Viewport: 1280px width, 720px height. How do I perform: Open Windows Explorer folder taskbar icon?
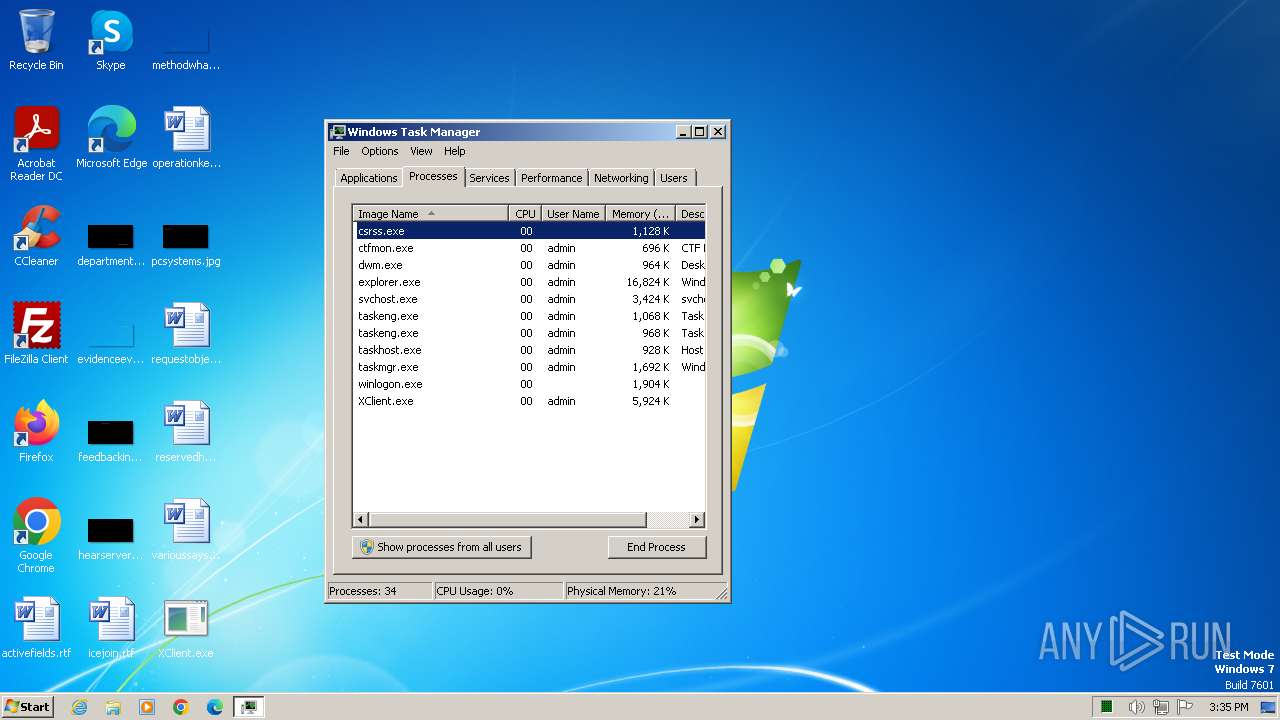tap(113, 707)
